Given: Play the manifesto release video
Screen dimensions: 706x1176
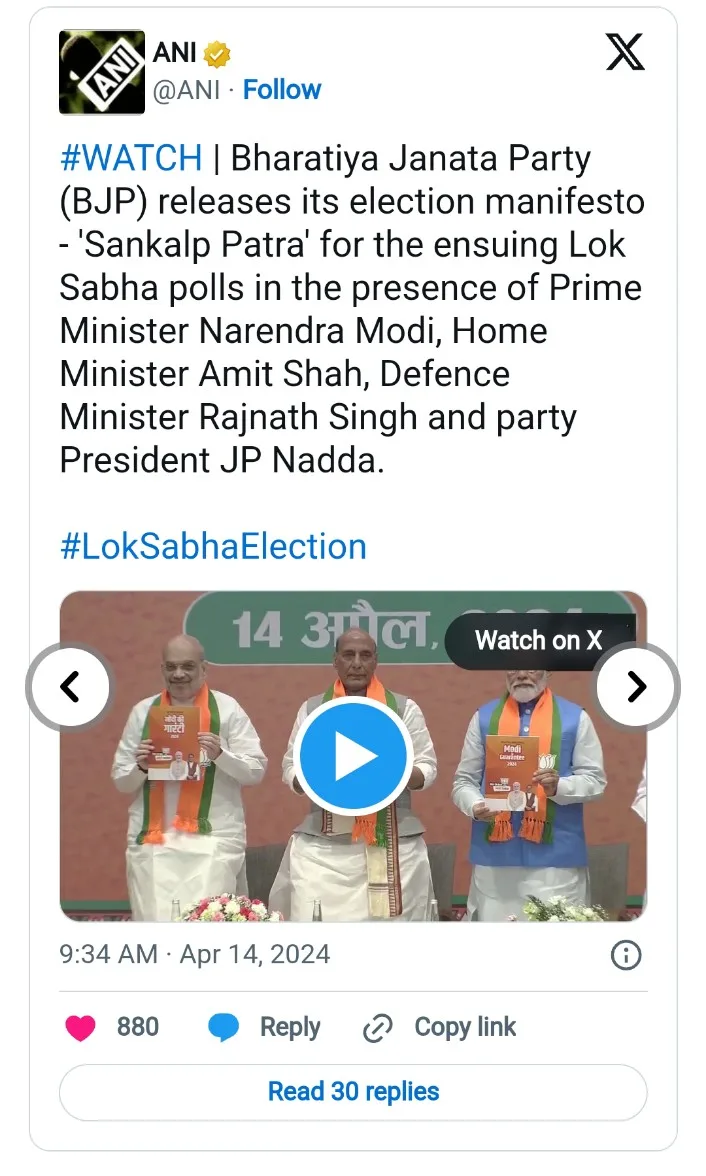Looking at the screenshot, I should click(x=353, y=756).
